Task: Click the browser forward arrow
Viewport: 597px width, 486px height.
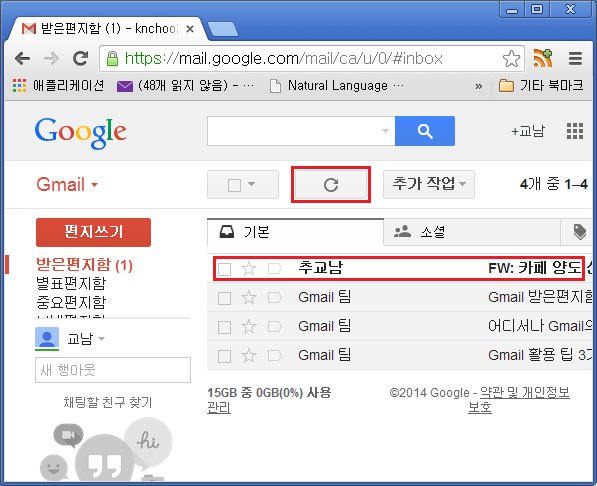Action: coord(51,59)
